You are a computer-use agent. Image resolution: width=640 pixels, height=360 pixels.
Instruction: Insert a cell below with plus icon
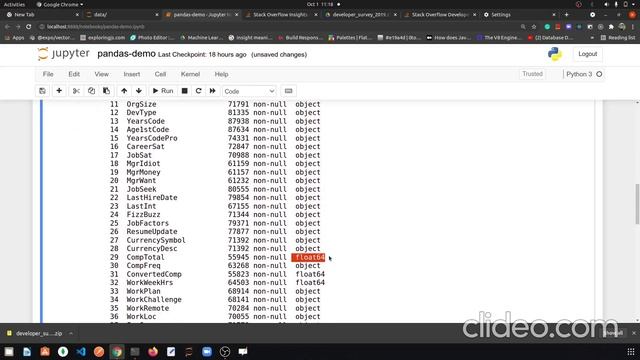tap(59, 91)
